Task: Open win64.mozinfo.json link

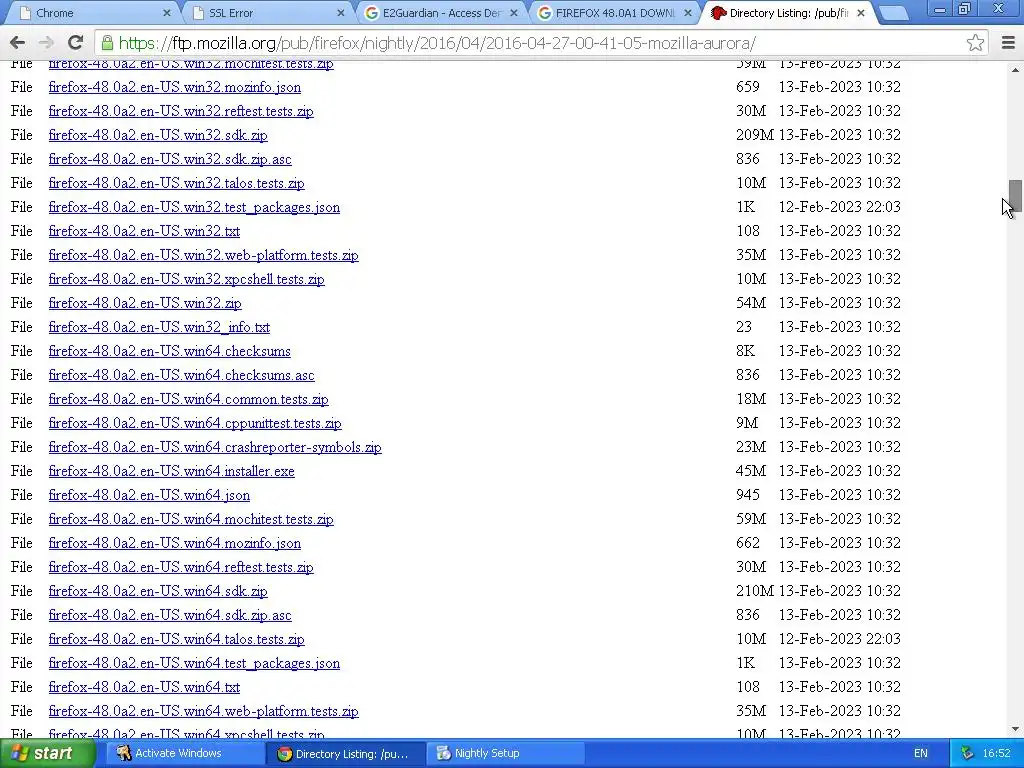Action: (174, 543)
